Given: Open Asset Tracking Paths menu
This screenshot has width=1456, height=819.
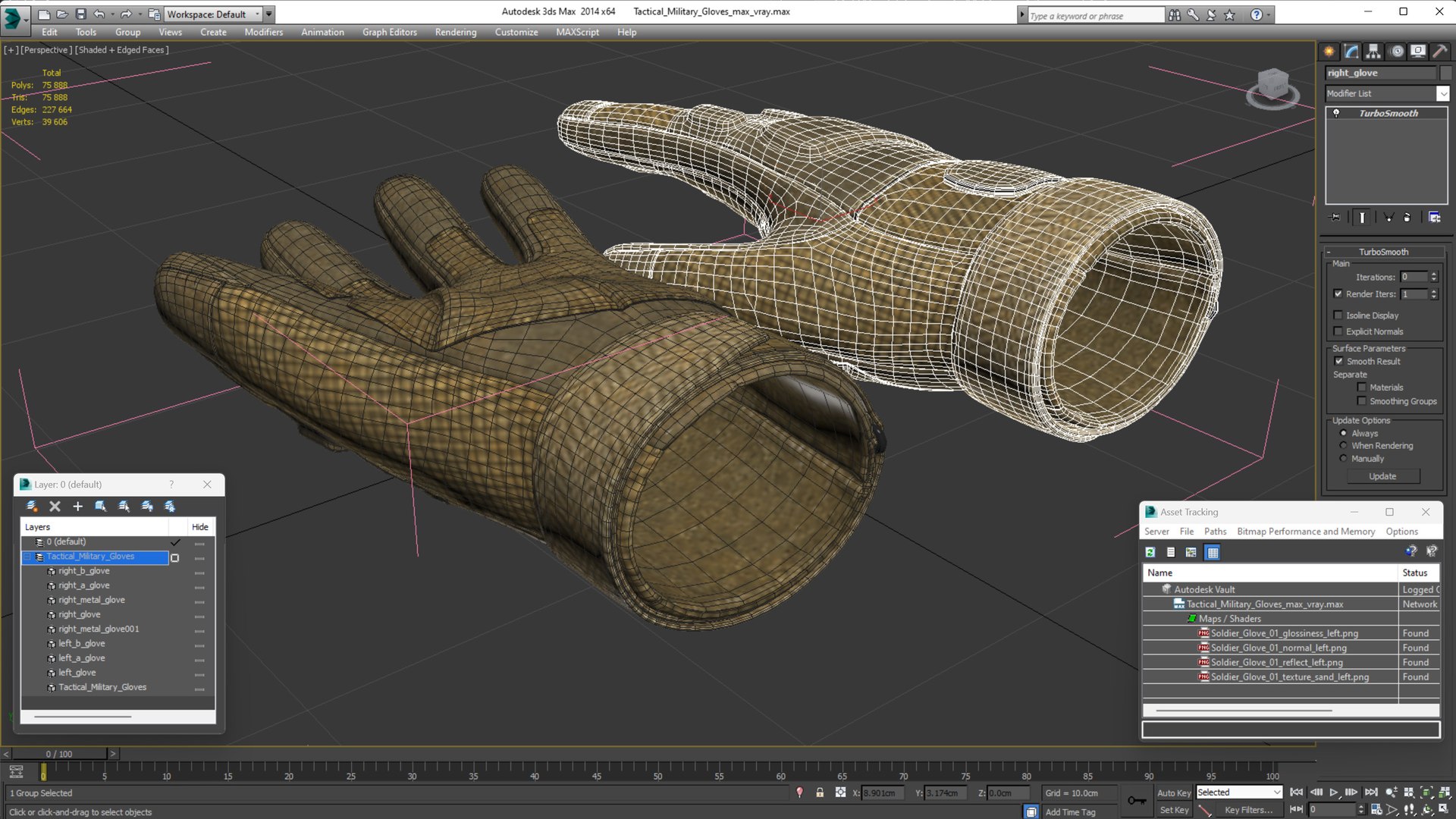Looking at the screenshot, I should 1215,532.
